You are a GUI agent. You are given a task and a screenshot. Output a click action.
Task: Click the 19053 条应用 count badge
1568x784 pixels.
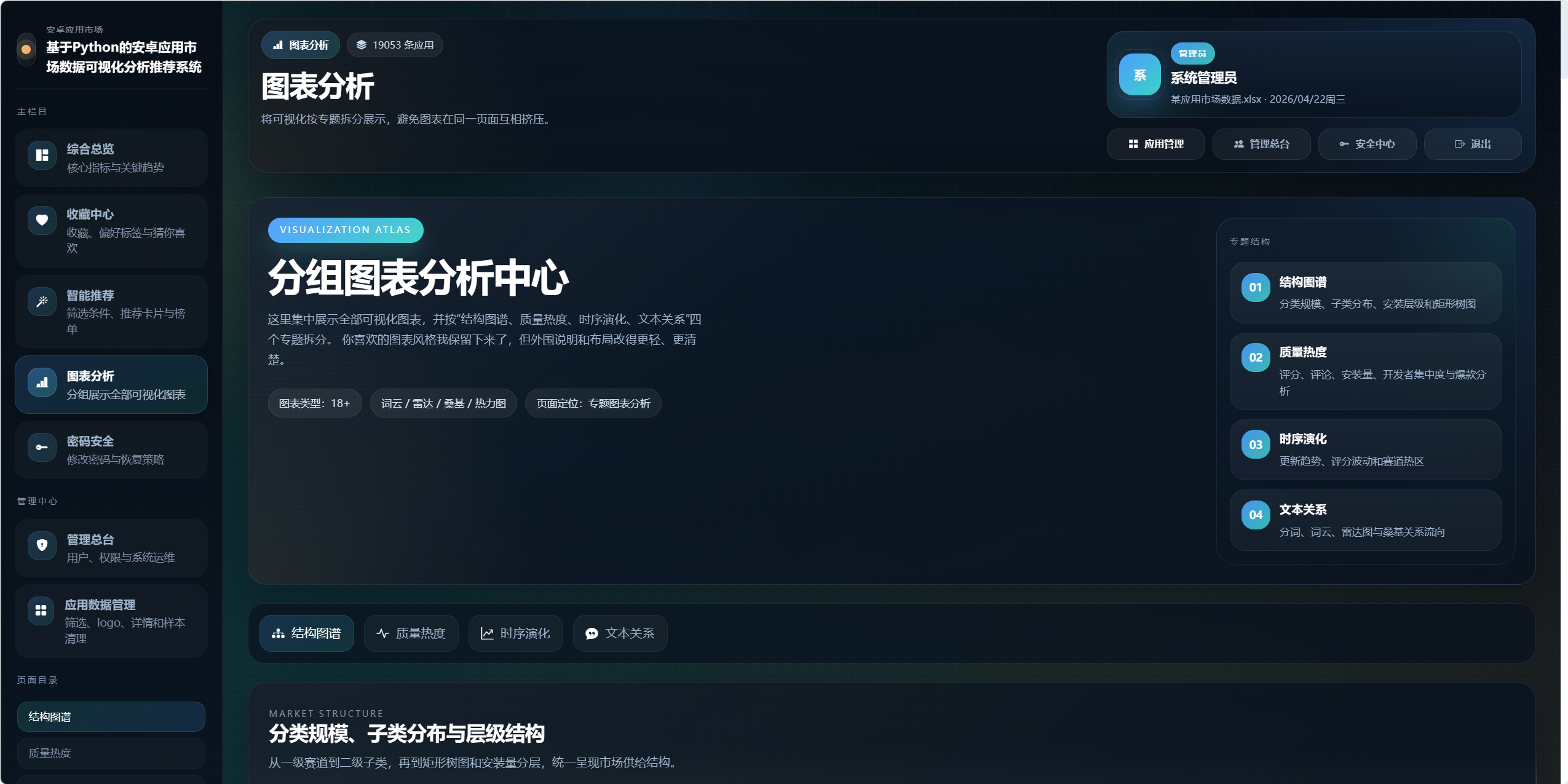(x=395, y=45)
